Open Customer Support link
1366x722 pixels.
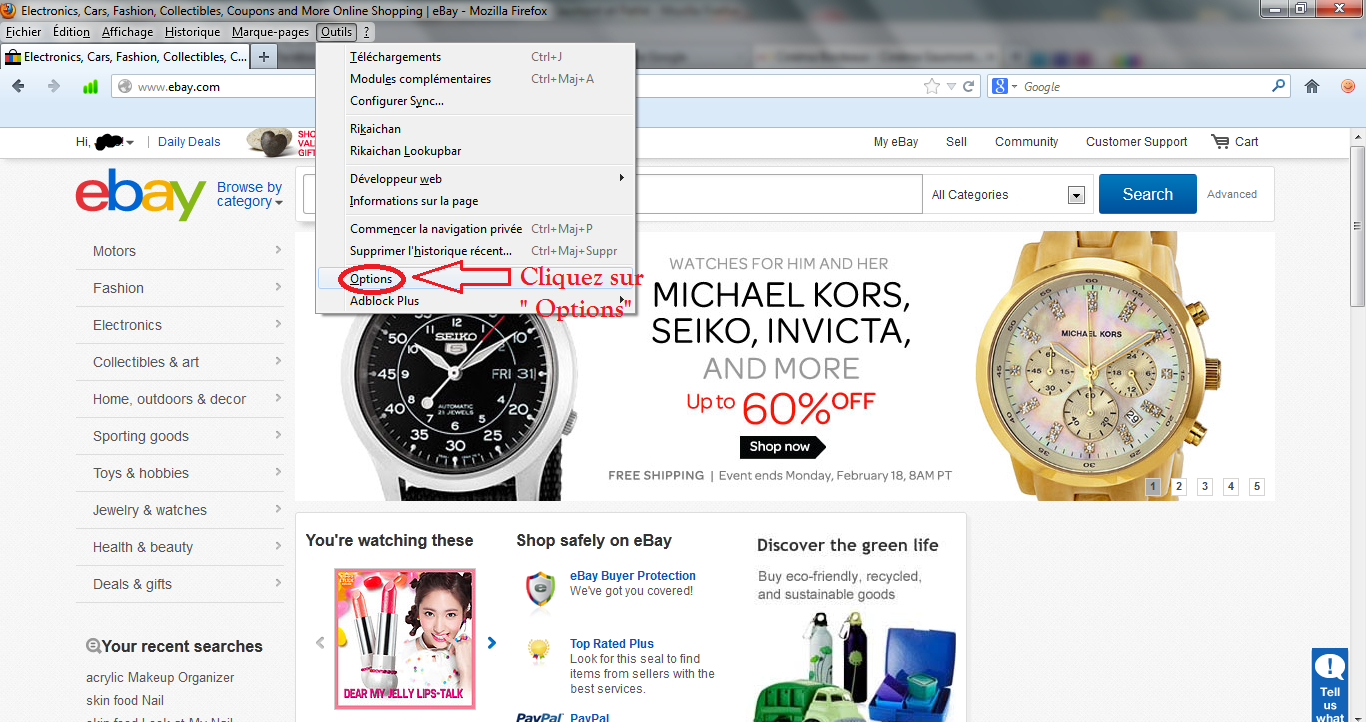tap(1137, 142)
